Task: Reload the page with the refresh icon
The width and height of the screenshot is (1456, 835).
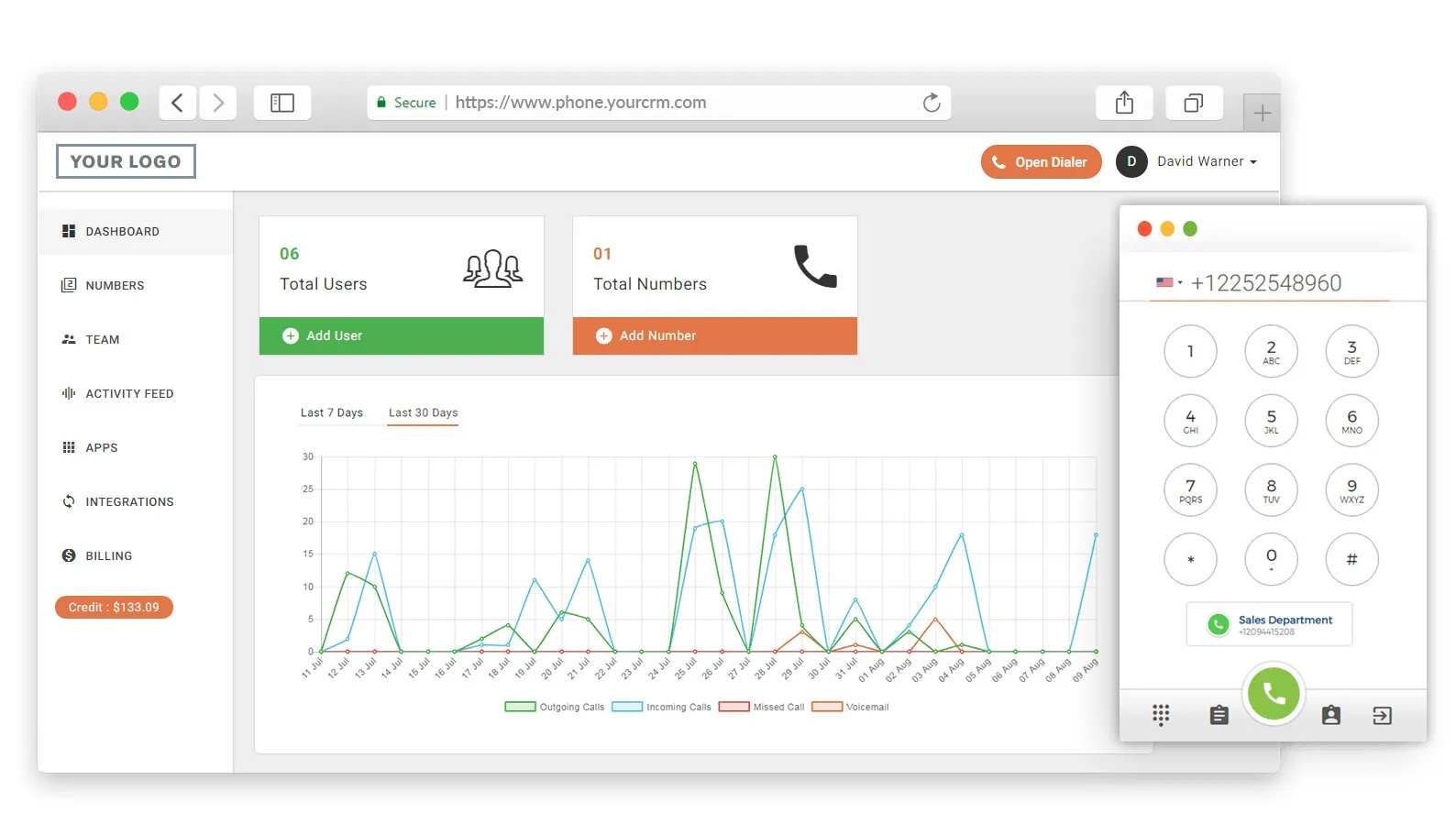Action: point(932,103)
